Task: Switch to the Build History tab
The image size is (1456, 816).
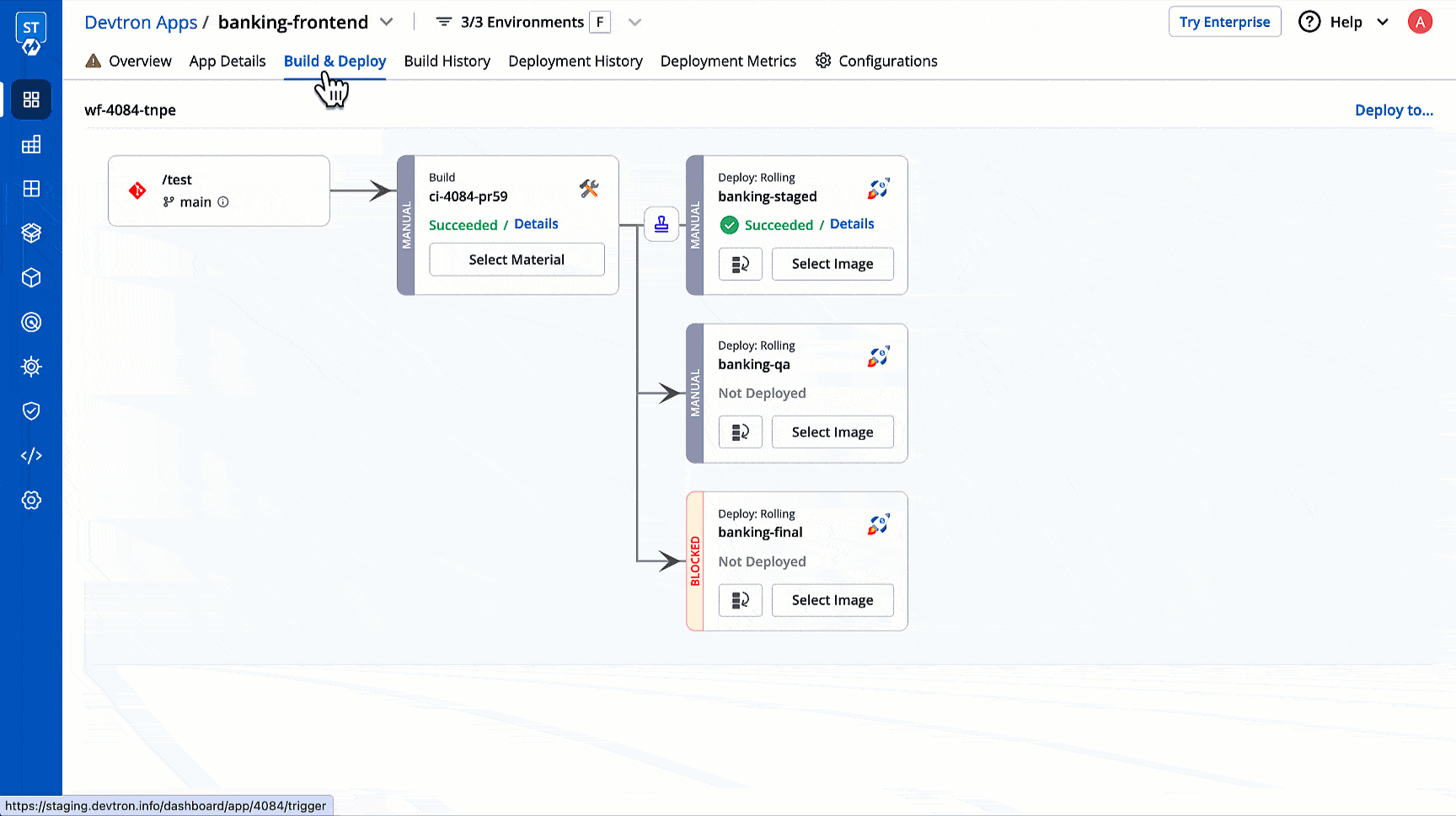Action: click(x=447, y=61)
